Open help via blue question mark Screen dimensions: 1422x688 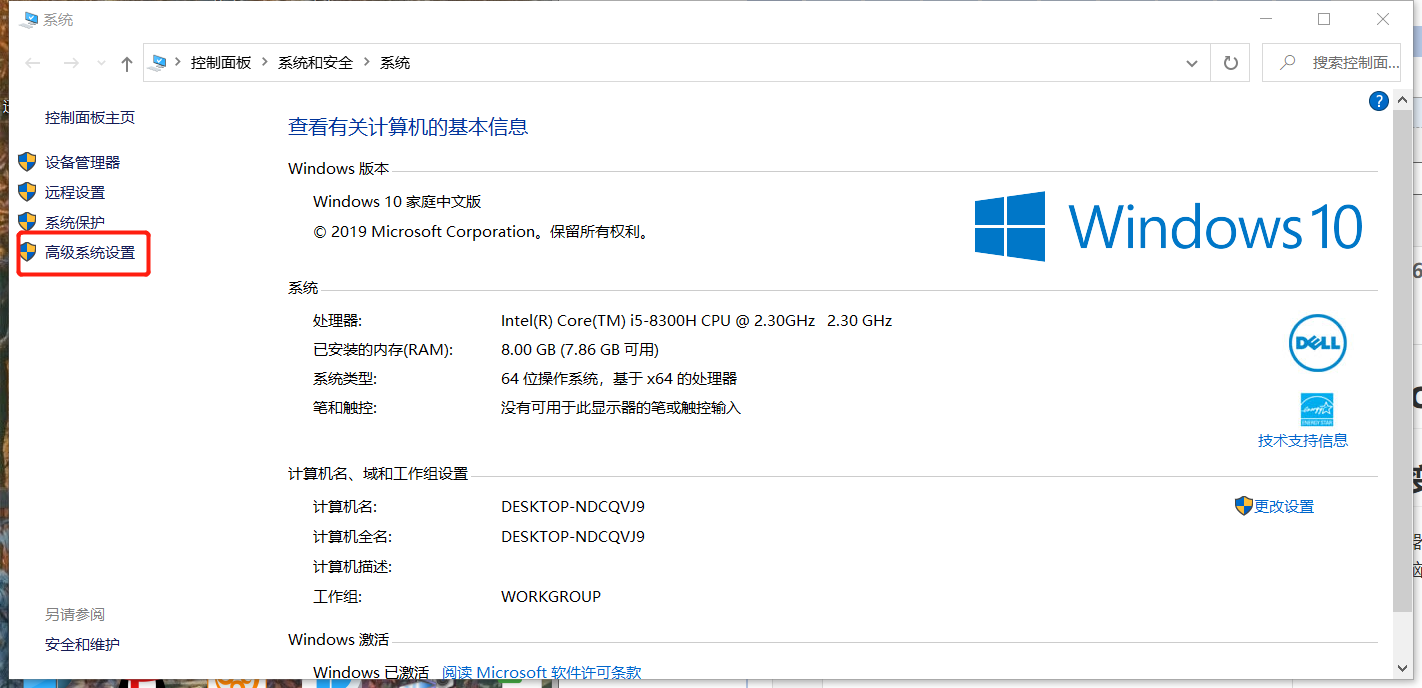tap(1378, 100)
